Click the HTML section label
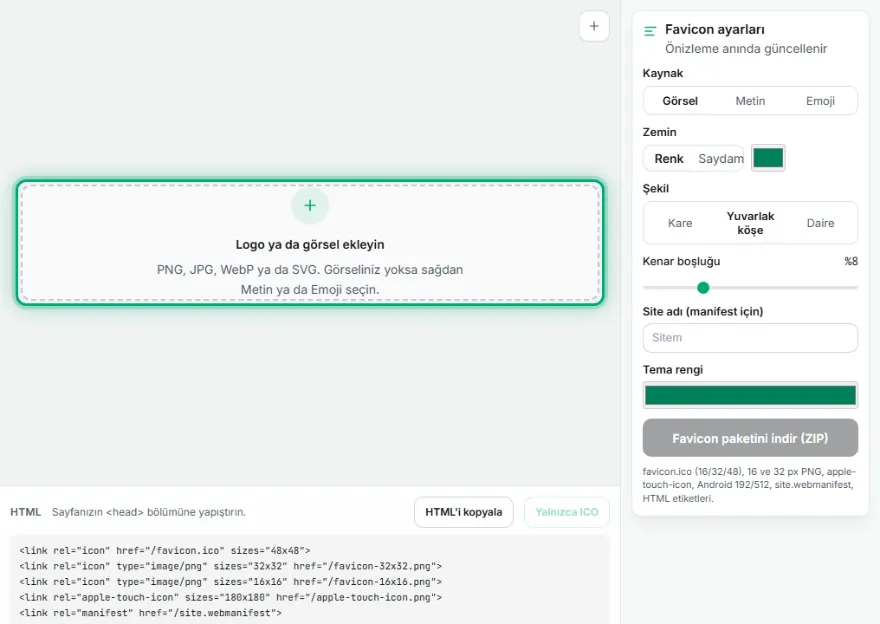 pos(25,512)
